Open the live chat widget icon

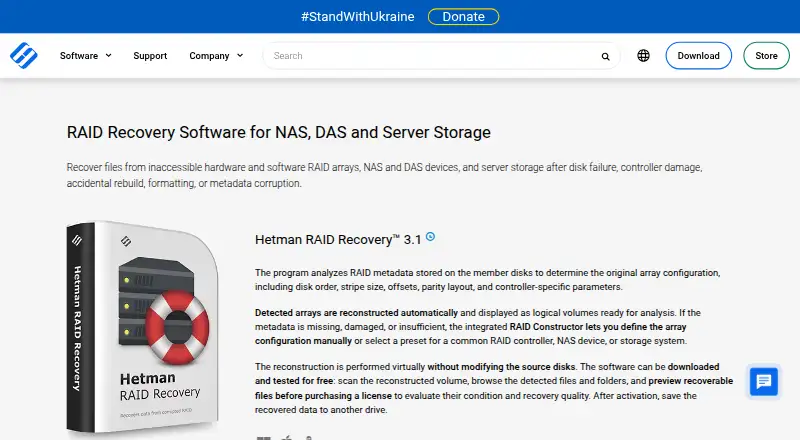coord(764,381)
